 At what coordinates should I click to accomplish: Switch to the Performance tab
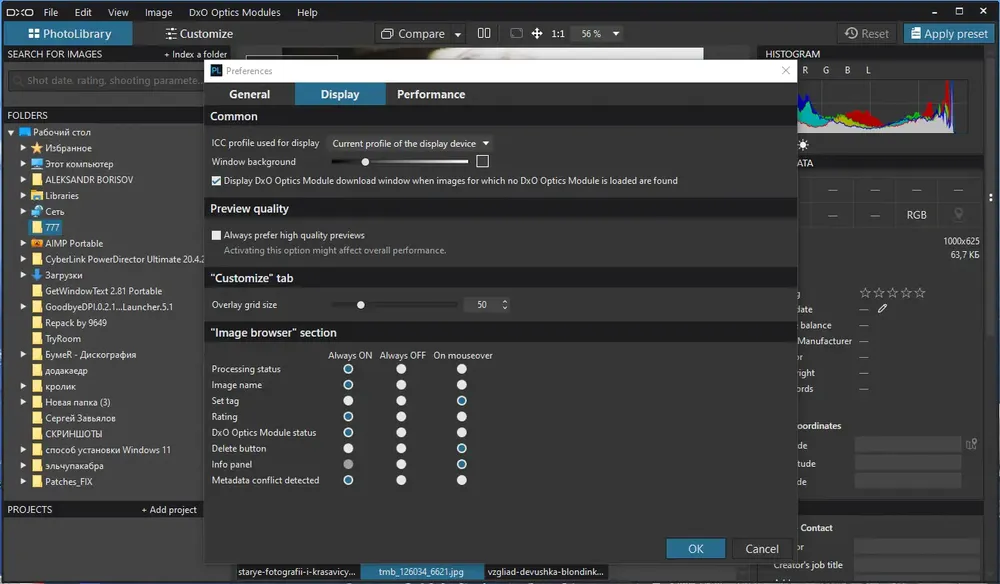point(431,94)
